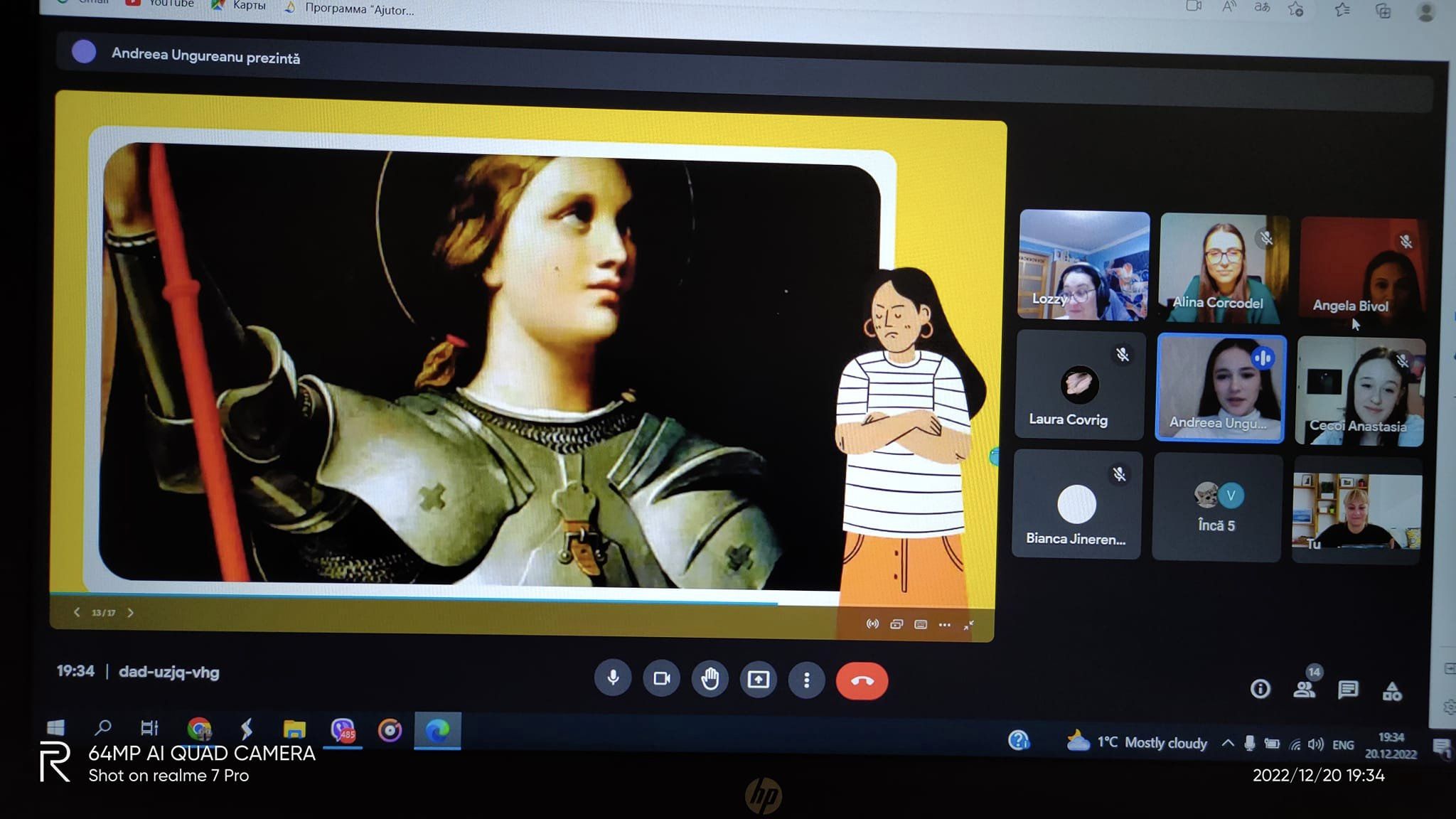Click the Încă 5 participants tile
This screenshot has height=819, width=1456.
coord(1216,508)
